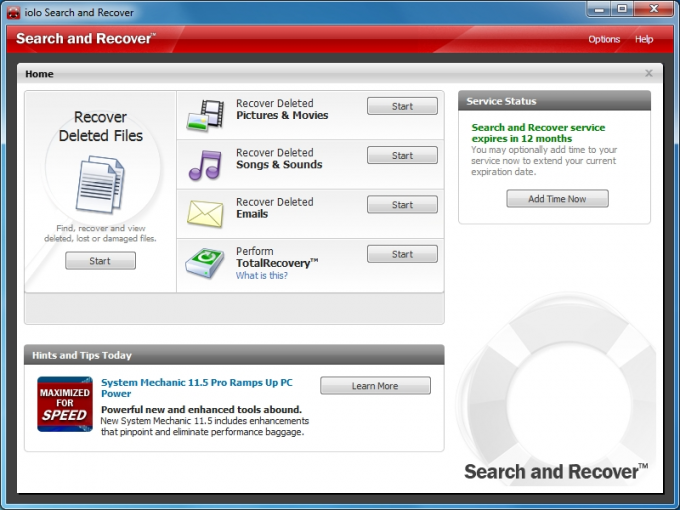
Task: Click 'Find, recover and view deleted' description
Action: pyautogui.click(x=100, y=233)
